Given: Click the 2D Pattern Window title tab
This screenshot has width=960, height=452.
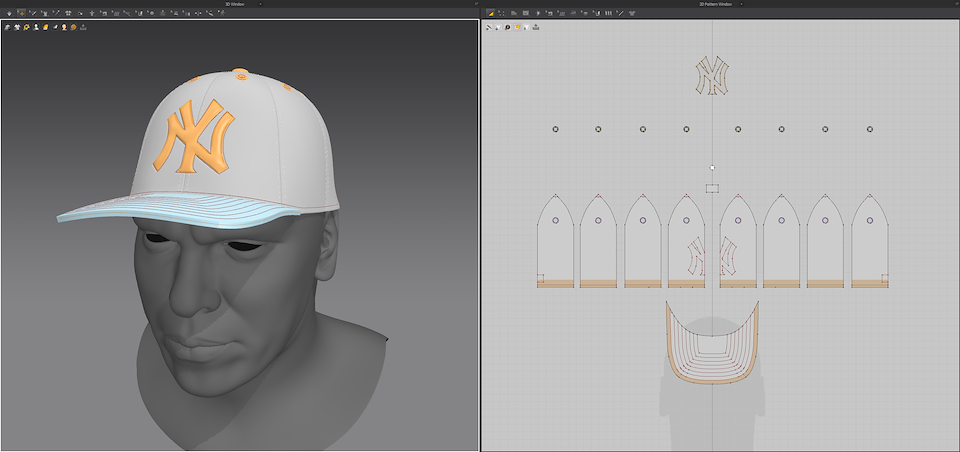Looking at the screenshot, I should [718, 4].
